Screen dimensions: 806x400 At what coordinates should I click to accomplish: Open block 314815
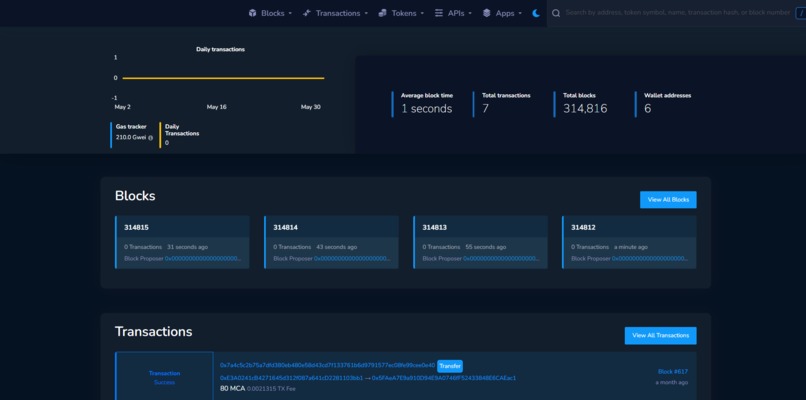pyautogui.click(x=136, y=227)
